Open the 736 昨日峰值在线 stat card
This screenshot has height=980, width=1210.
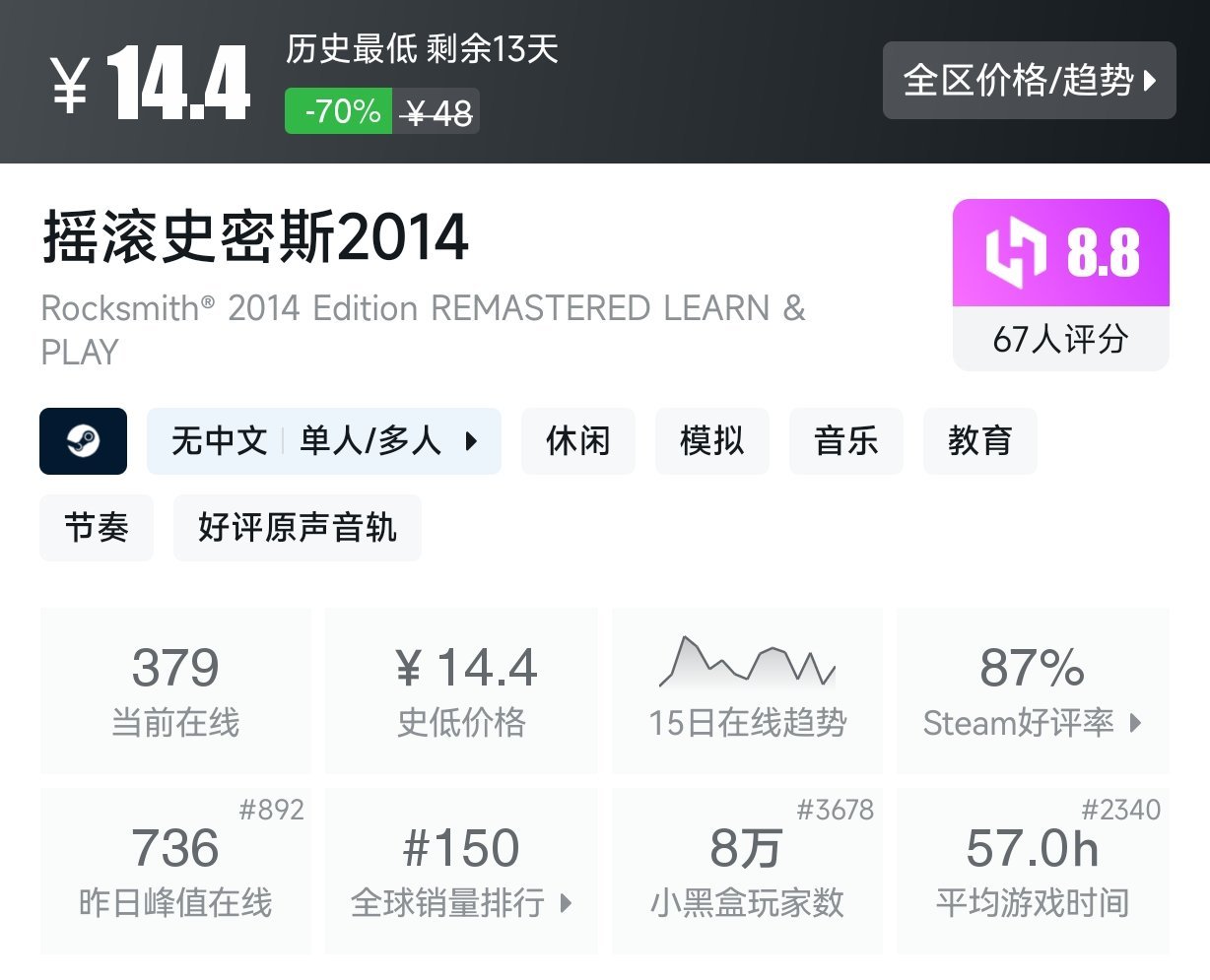click(x=175, y=872)
